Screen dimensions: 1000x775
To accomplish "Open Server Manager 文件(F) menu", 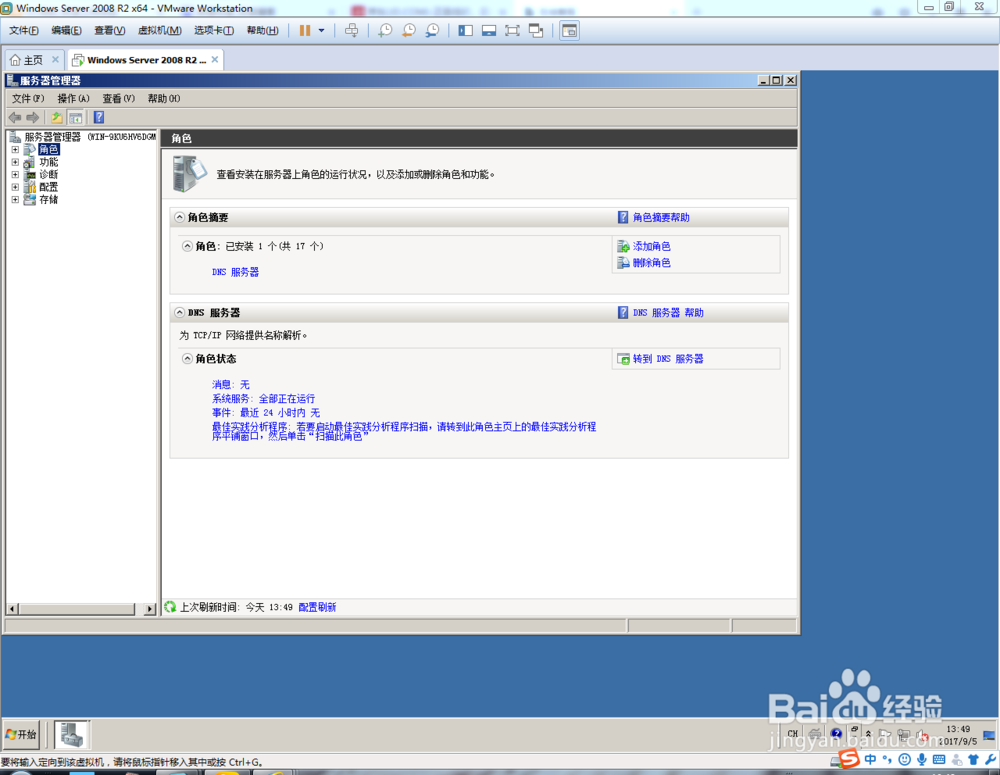I will tap(28, 98).
